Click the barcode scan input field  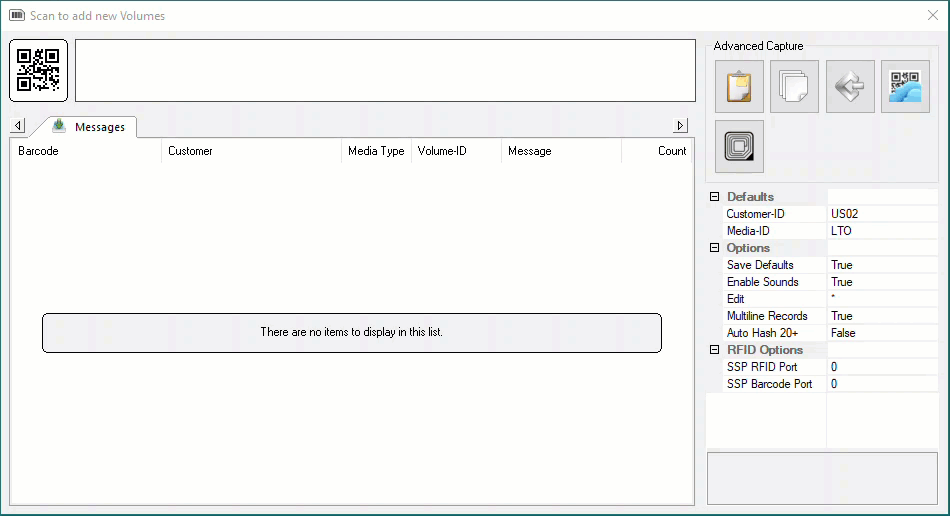tap(385, 70)
